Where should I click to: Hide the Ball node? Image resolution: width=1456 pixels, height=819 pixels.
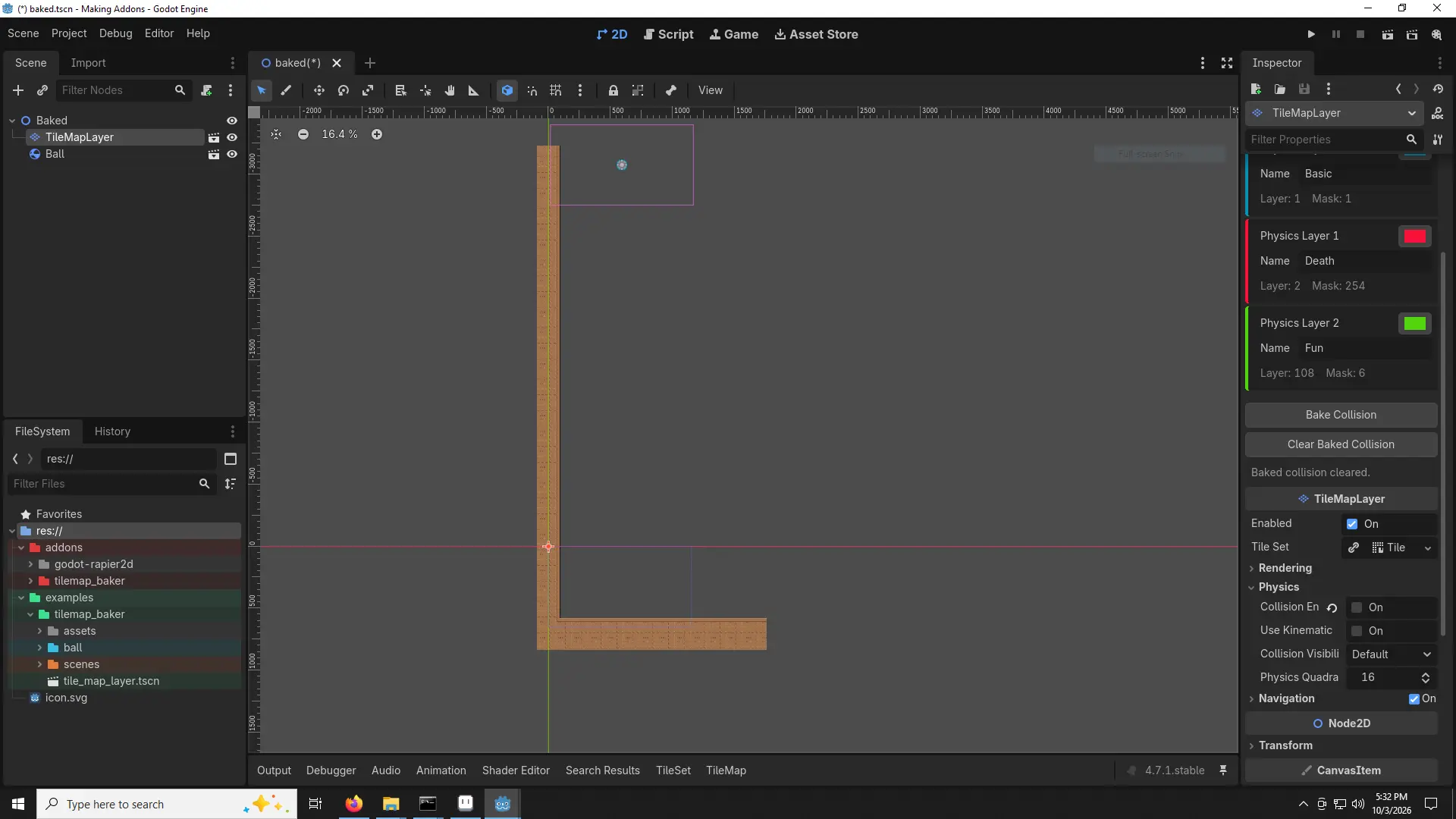click(232, 154)
